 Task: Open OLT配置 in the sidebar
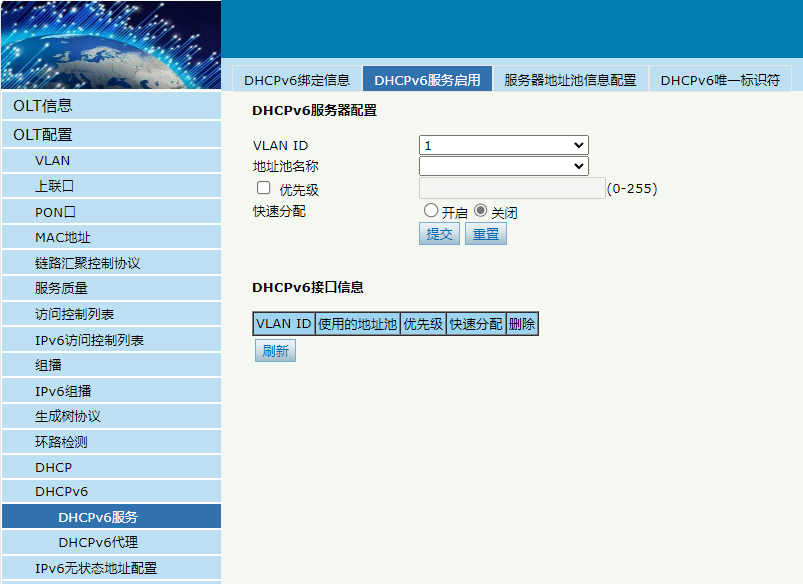(112, 134)
